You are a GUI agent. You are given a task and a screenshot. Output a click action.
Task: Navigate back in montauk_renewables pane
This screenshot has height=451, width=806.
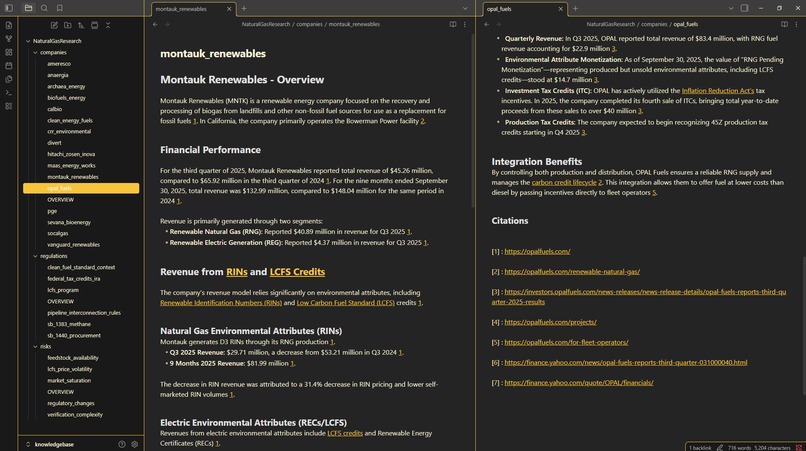coord(155,24)
